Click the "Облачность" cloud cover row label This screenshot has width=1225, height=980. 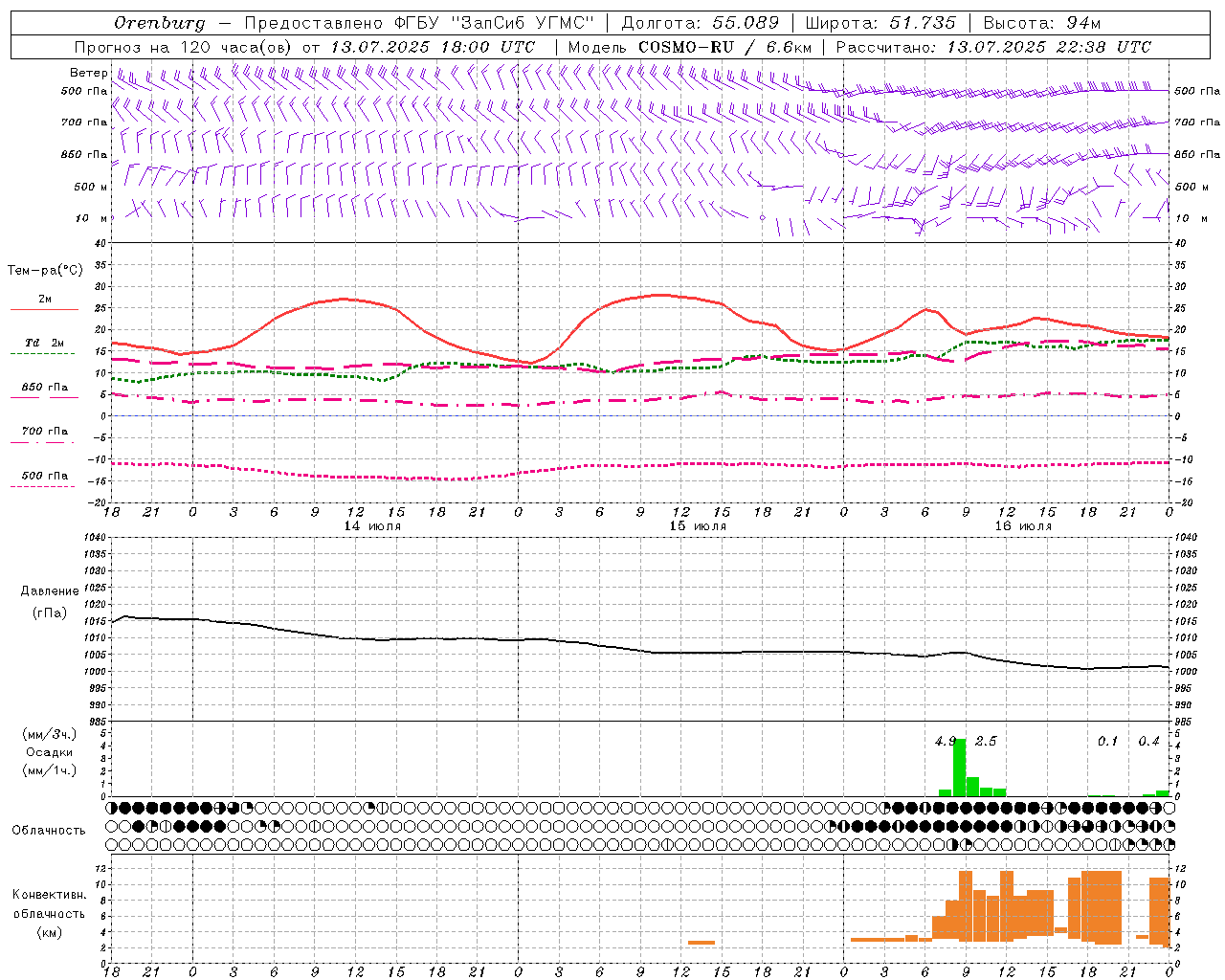[50, 830]
